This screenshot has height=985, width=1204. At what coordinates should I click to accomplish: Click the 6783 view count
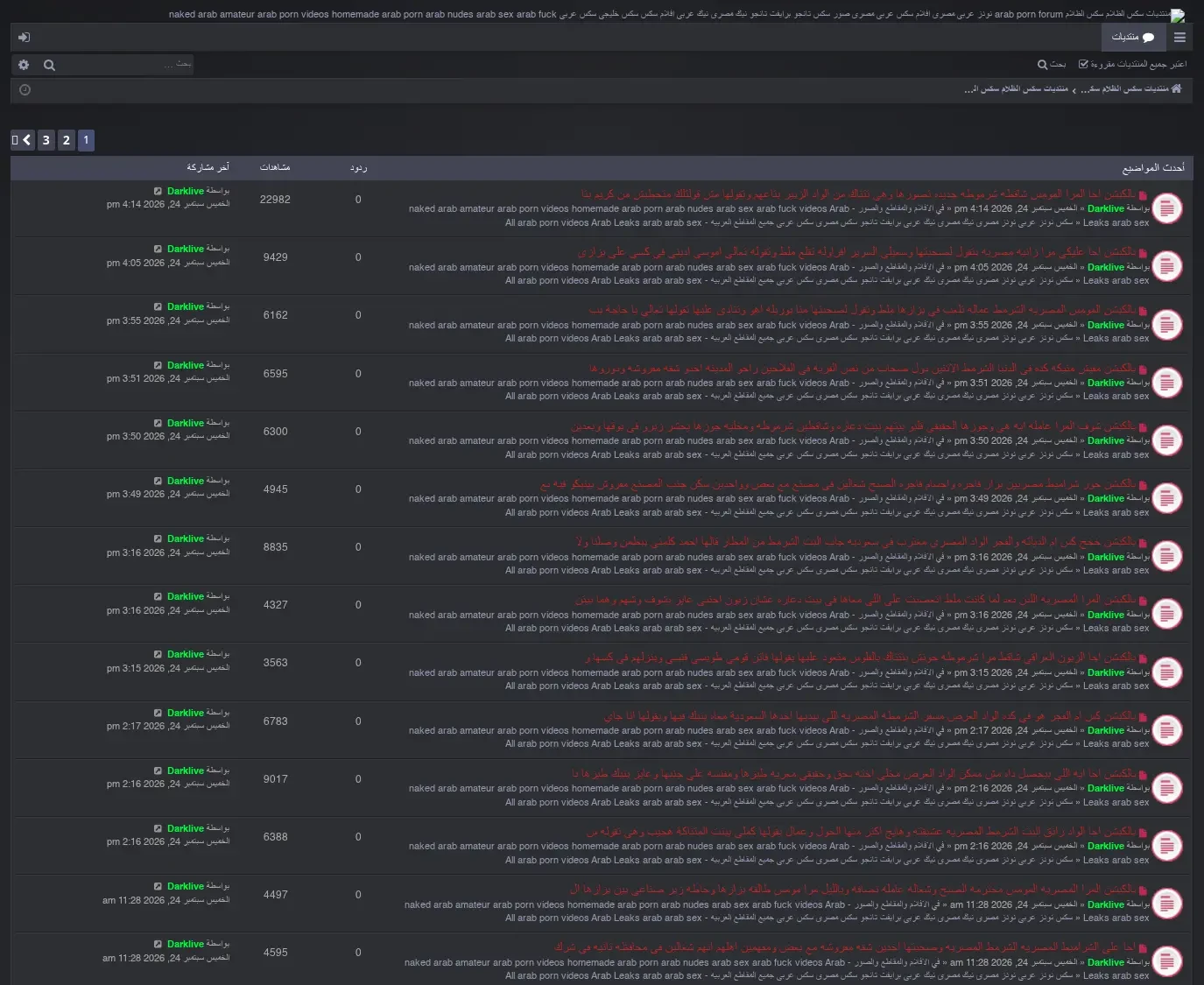(276, 721)
